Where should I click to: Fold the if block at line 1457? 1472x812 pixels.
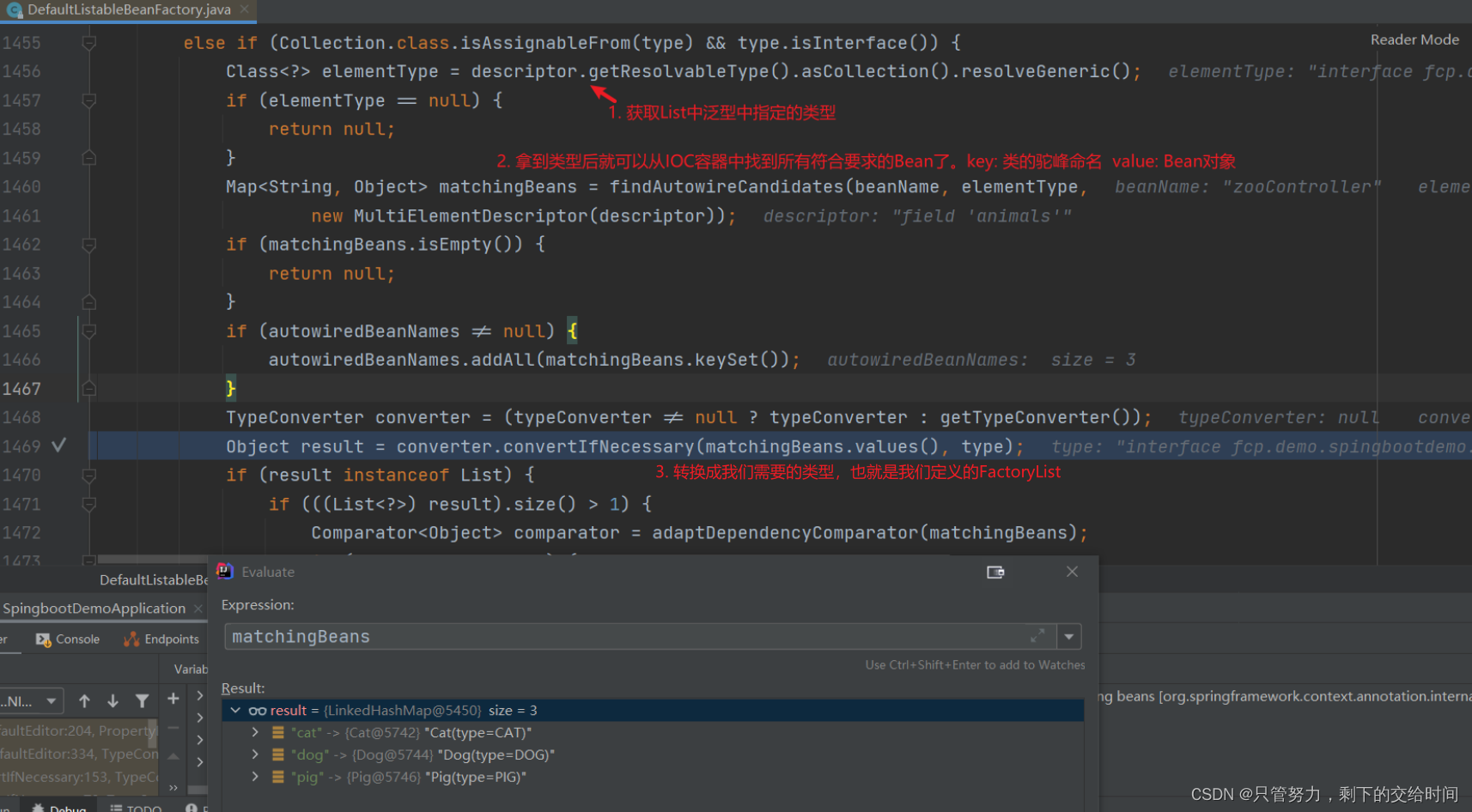[x=88, y=100]
